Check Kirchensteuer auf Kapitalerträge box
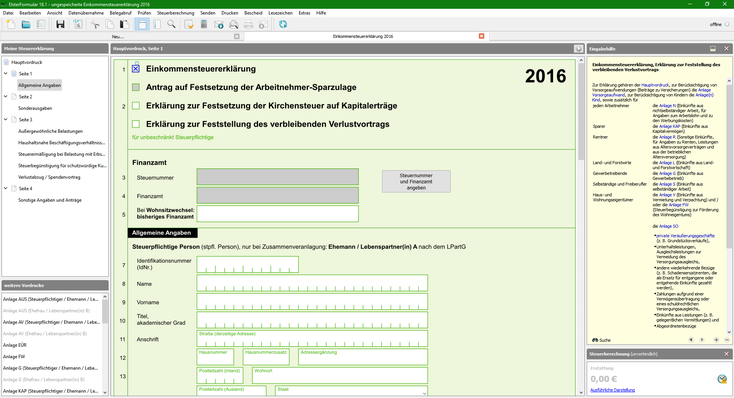This screenshot has height=398, width=734. pos(136,106)
